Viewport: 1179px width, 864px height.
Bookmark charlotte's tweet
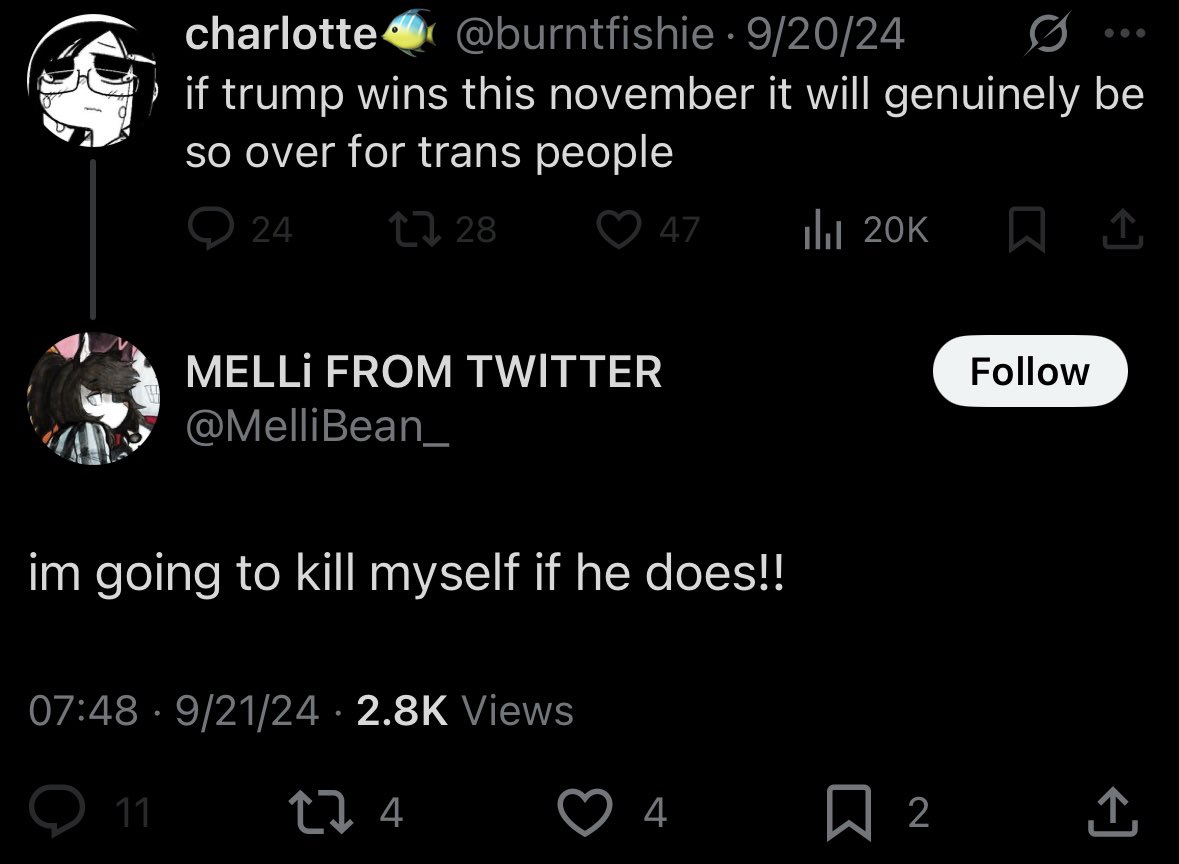pos(1026,229)
